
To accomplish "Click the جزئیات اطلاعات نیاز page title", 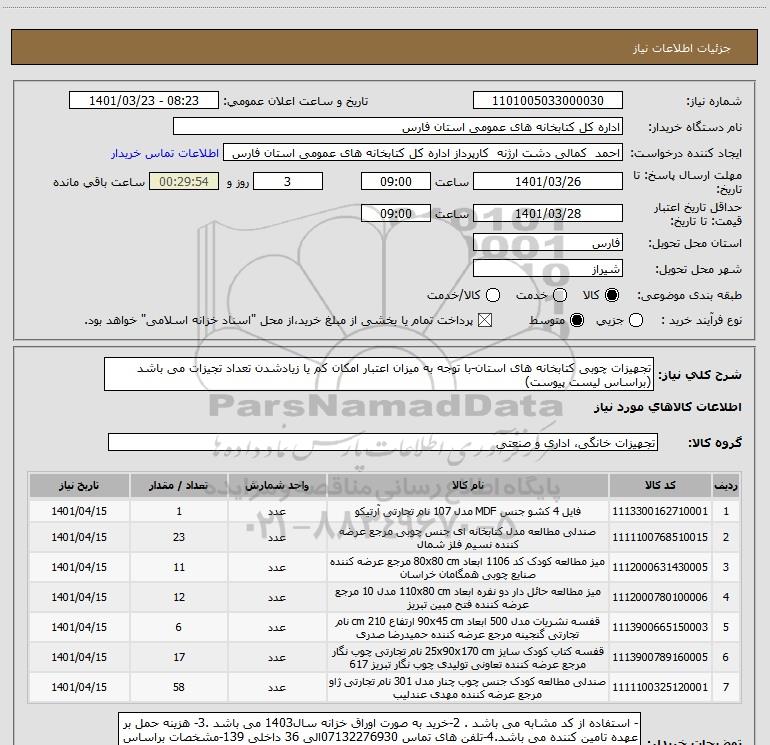I will pos(682,48).
